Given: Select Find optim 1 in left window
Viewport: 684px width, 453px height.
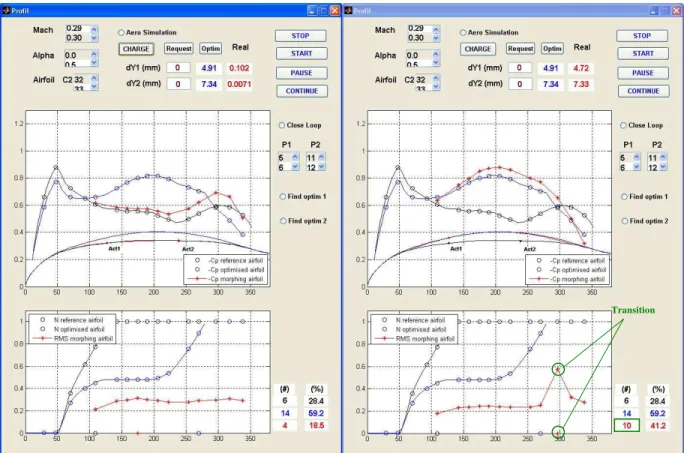Looking at the screenshot, I should [283, 197].
